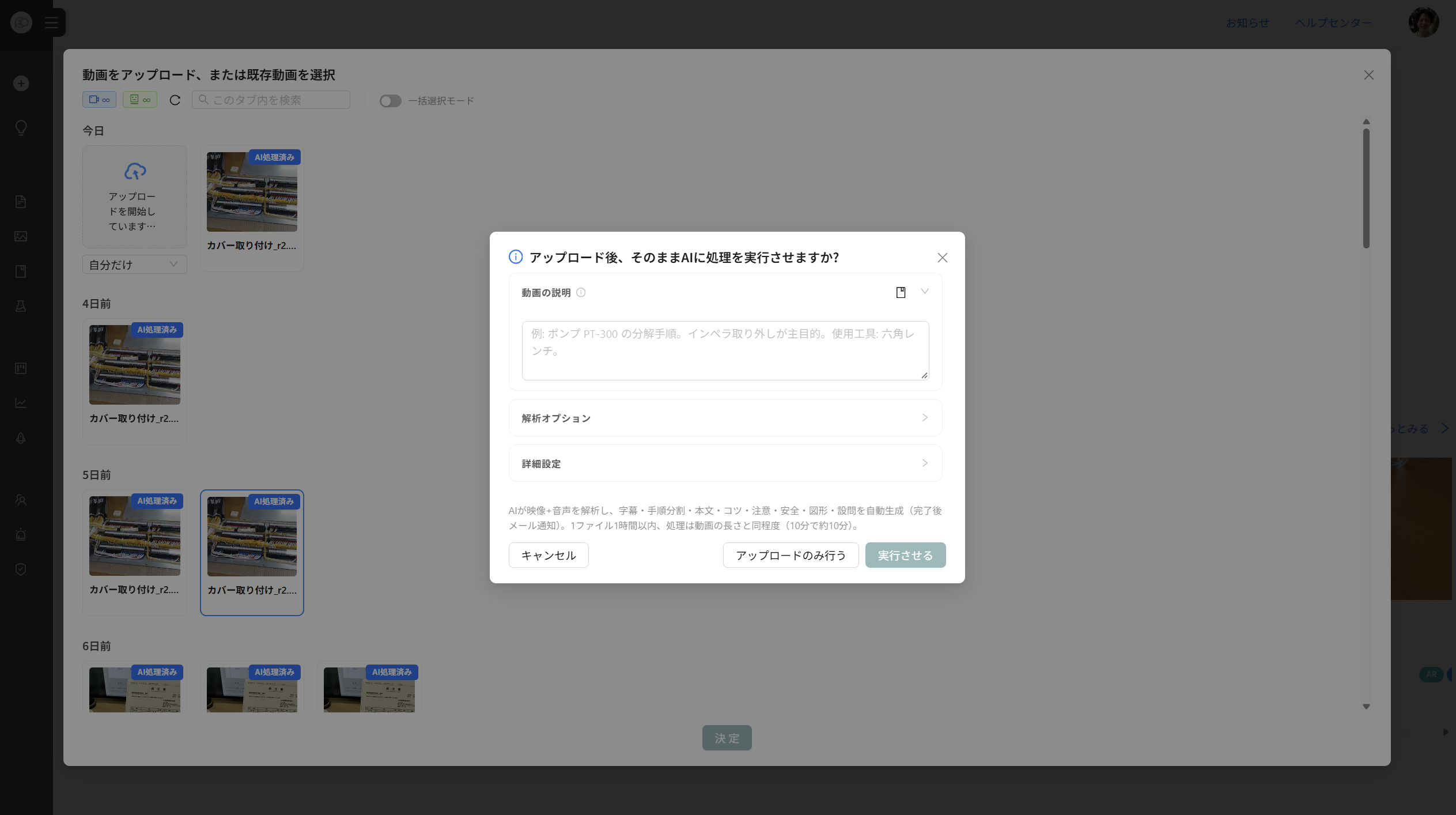Open the お知らせ link
1456x815 pixels.
pyautogui.click(x=1247, y=22)
